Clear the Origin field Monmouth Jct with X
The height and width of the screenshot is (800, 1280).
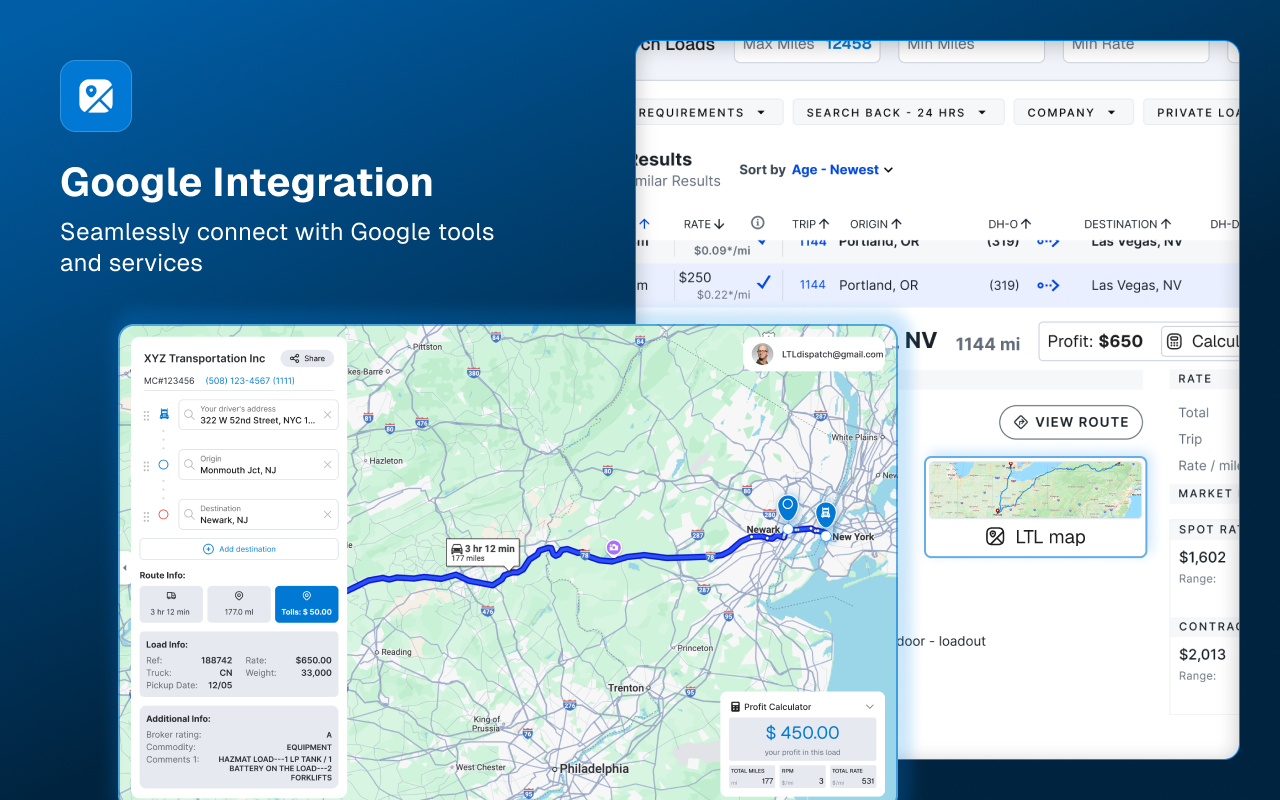tap(327, 465)
